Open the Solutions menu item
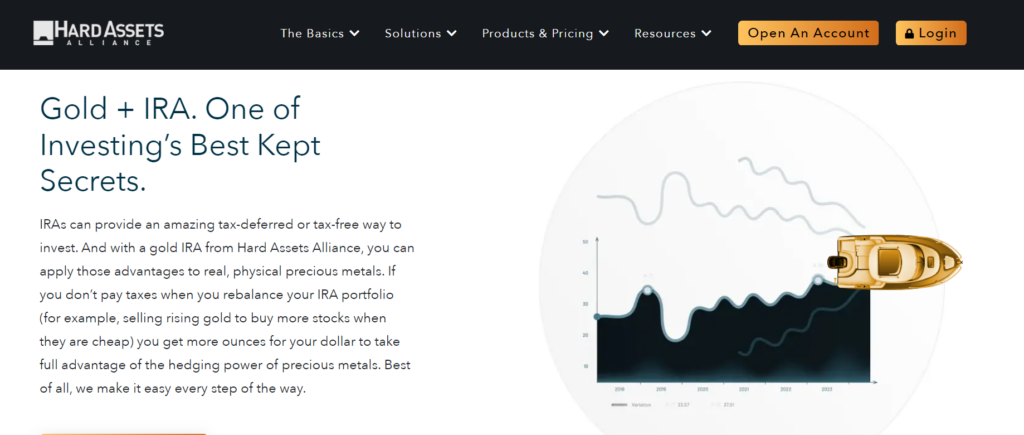 pyautogui.click(x=413, y=33)
